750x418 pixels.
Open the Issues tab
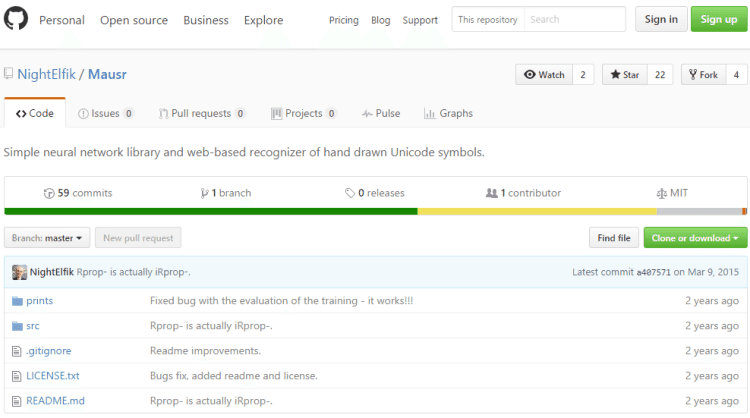106,113
